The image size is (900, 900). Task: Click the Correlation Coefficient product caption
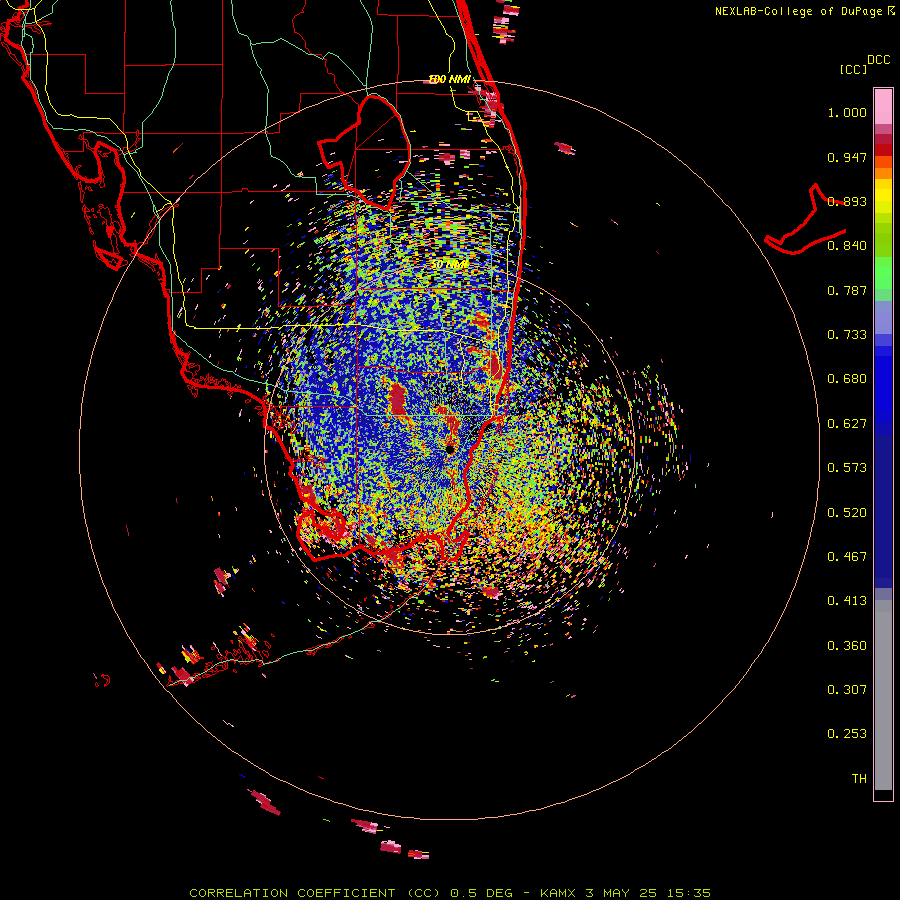[x=450, y=893]
